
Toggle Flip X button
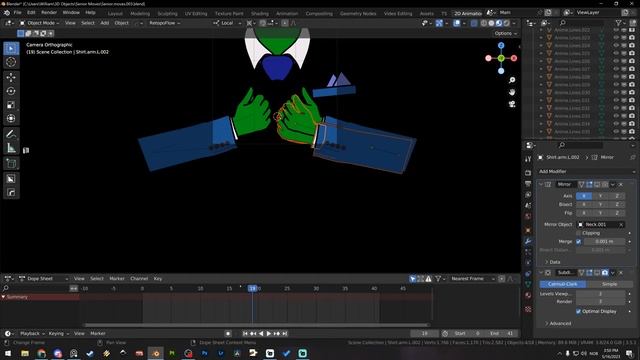pos(584,213)
